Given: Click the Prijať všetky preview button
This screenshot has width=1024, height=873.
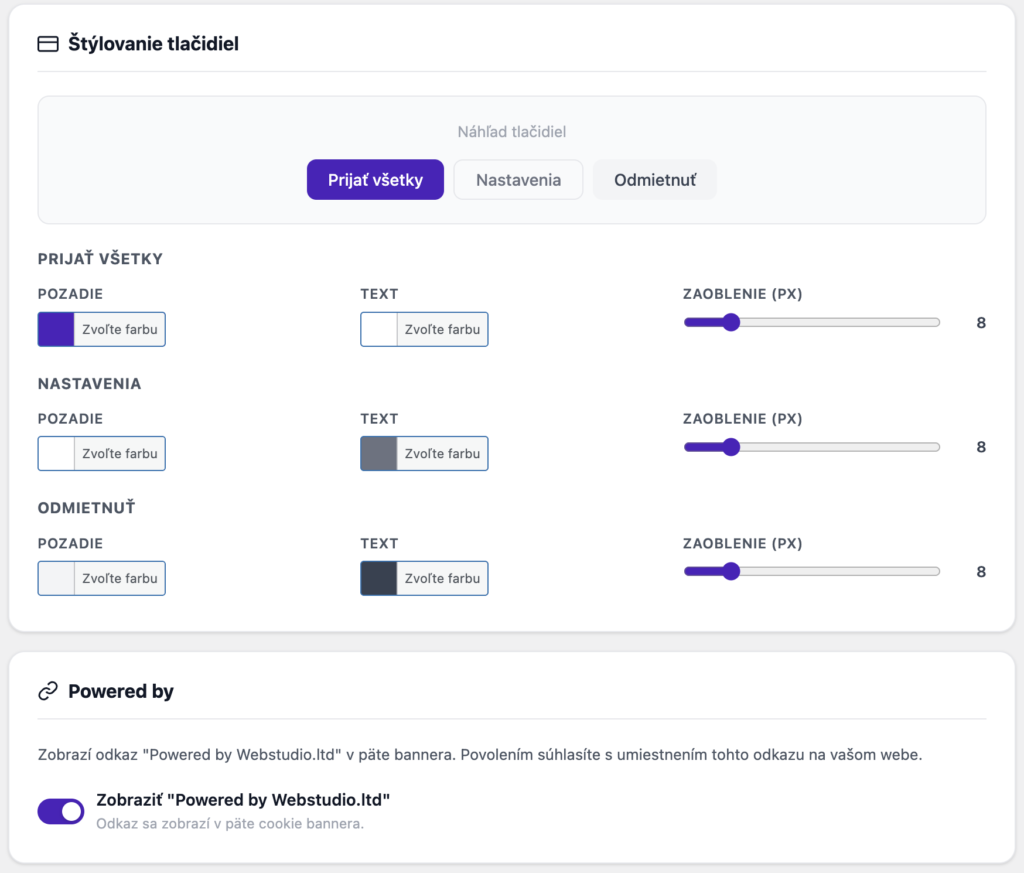Looking at the screenshot, I should [375, 179].
